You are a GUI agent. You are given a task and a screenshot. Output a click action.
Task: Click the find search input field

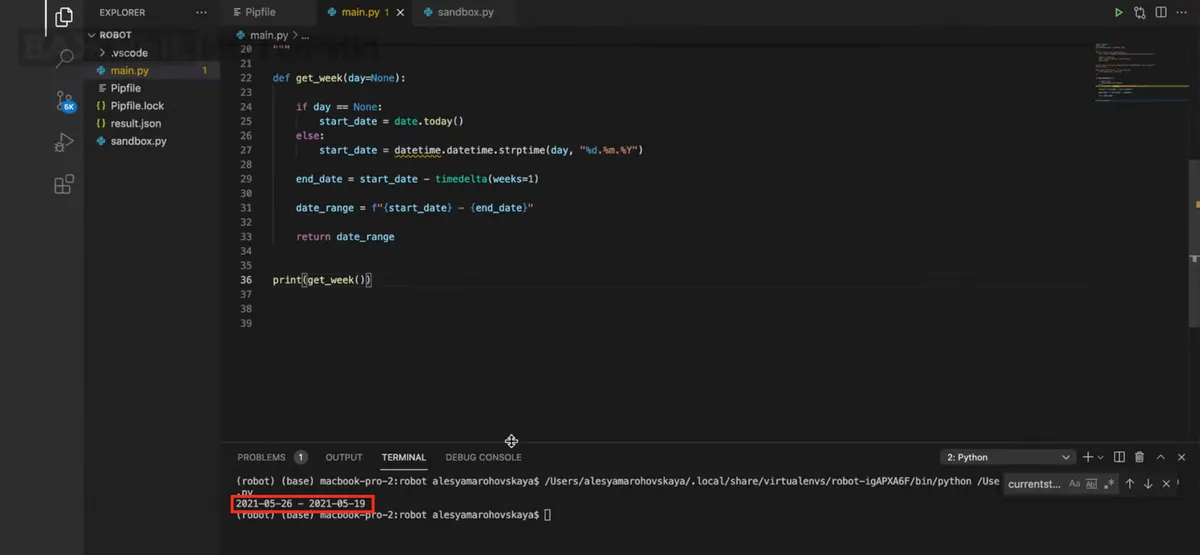[1033, 484]
